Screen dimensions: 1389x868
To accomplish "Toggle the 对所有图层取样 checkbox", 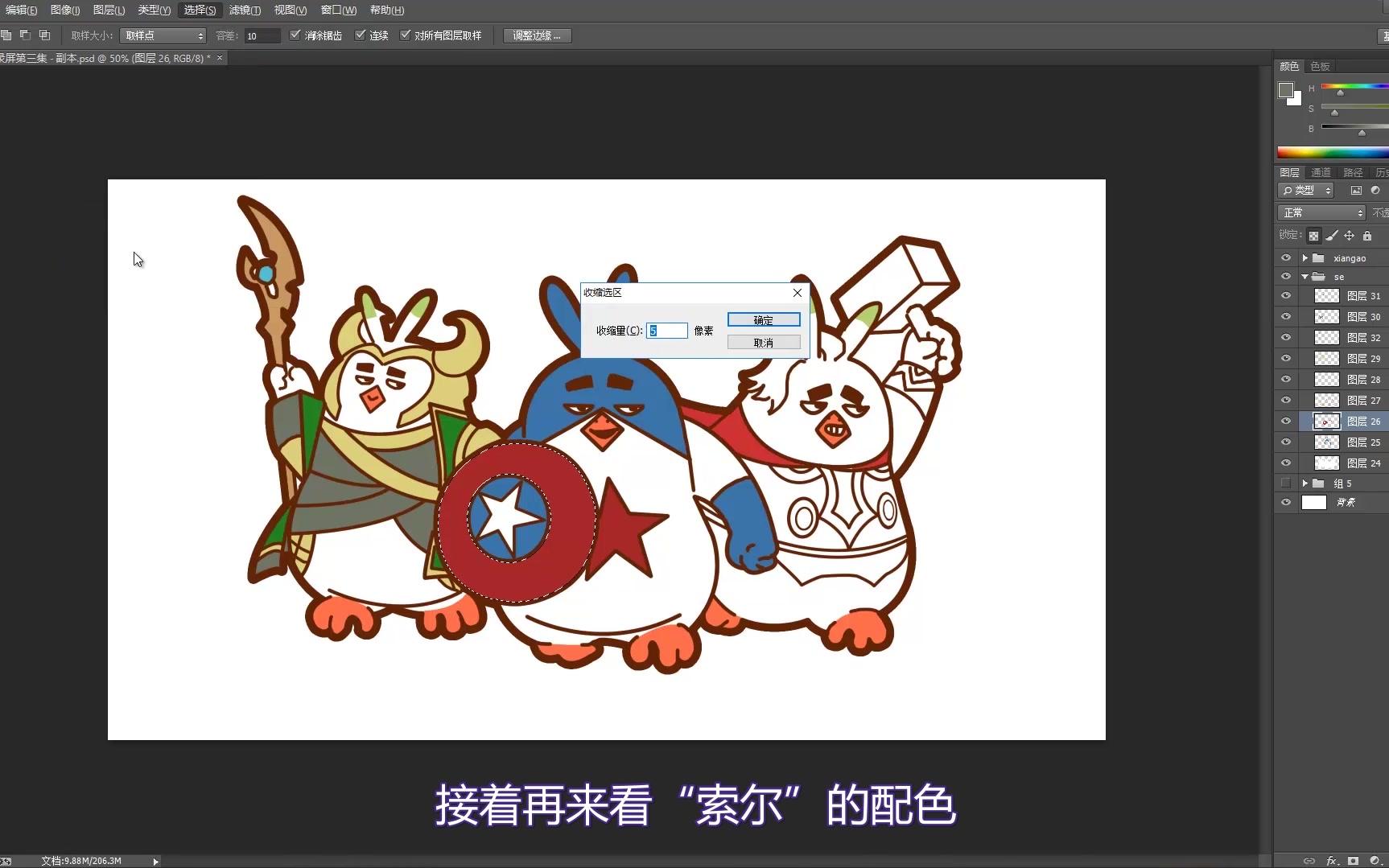I will pyautogui.click(x=406, y=35).
